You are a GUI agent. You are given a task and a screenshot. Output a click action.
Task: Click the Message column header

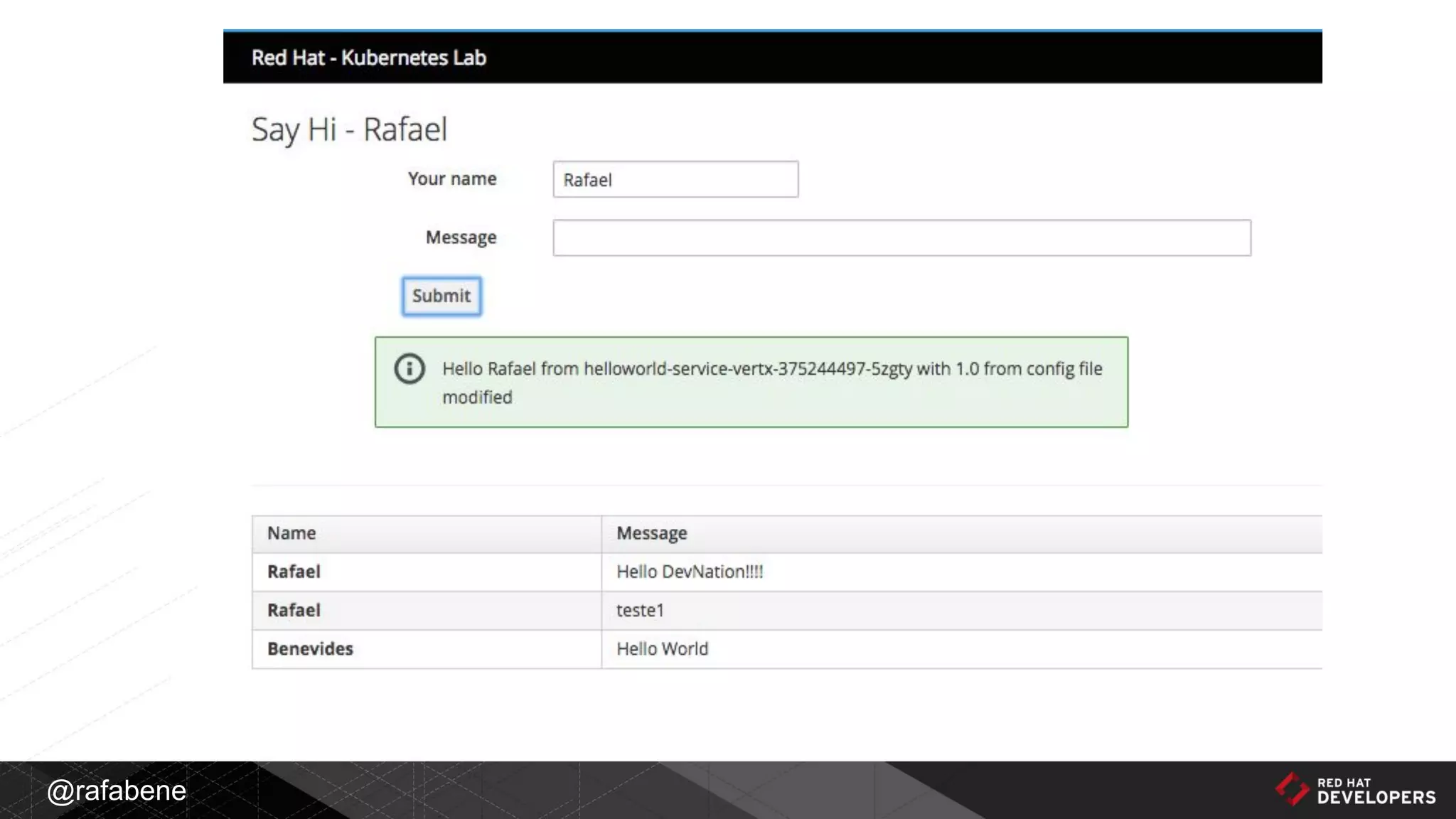pos(651,533)
